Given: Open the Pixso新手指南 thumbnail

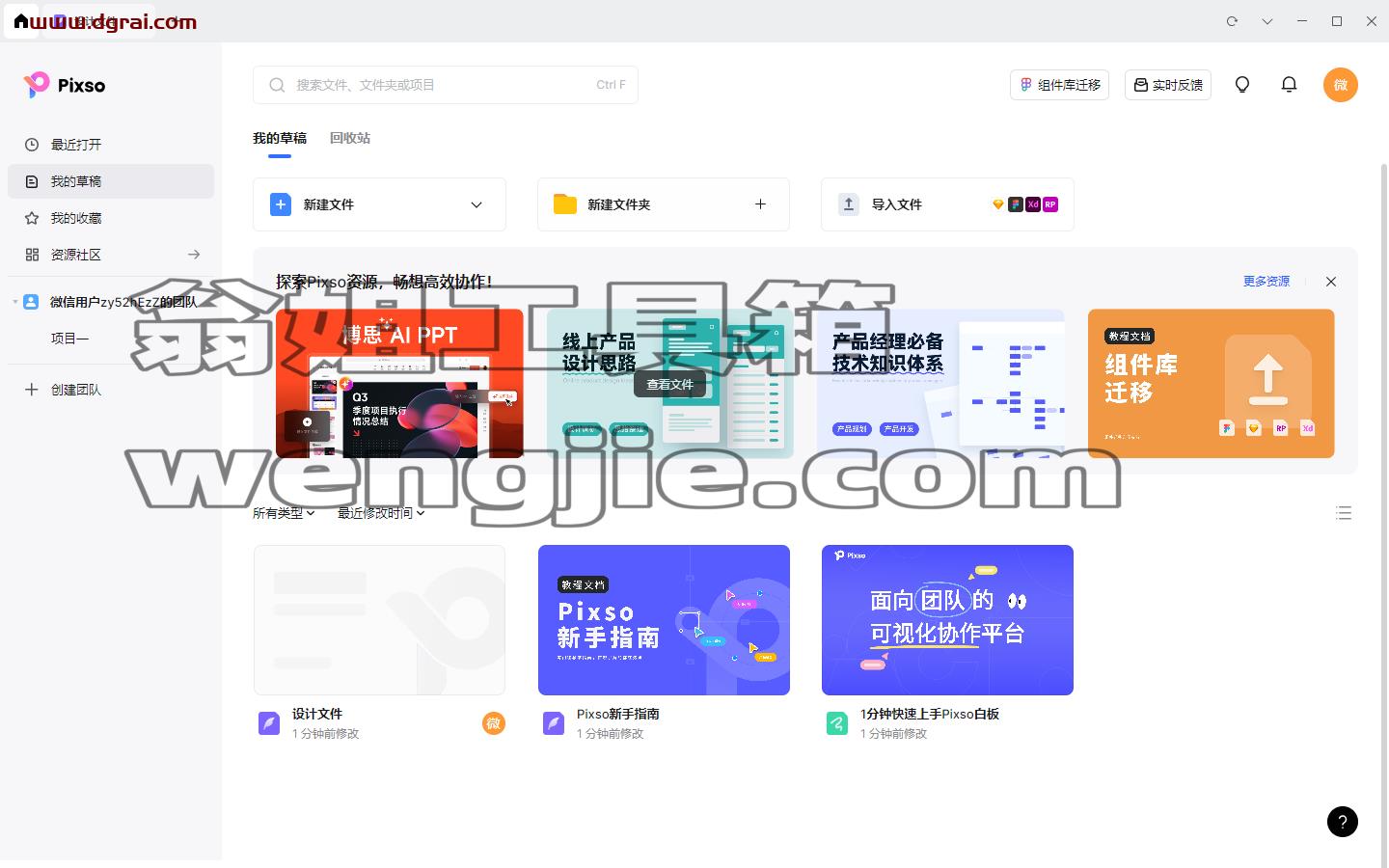Looking at the screenshot, I should click(x=664, y=620).
